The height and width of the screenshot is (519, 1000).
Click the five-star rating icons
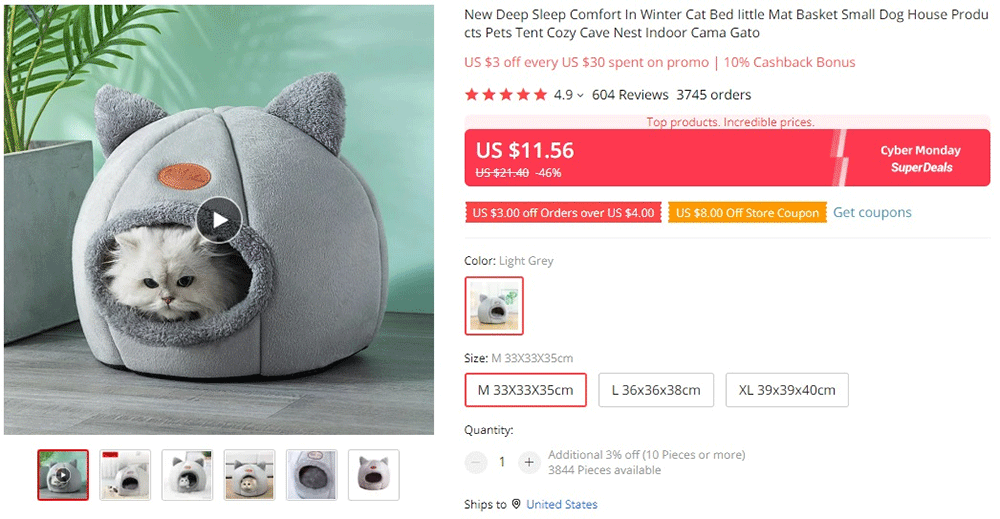pyautogui.click(x=506, y=95)
